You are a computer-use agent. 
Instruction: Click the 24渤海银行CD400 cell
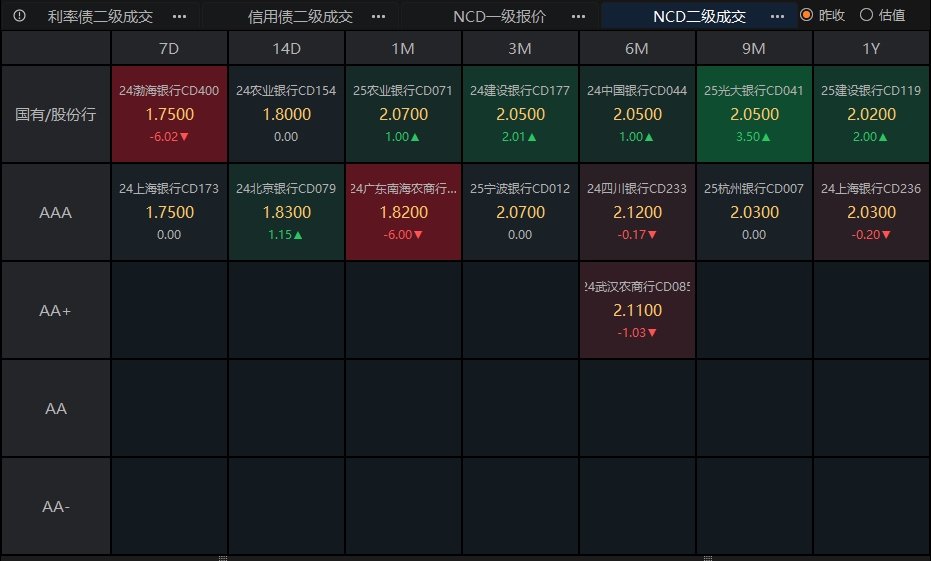click(x=169, y=114)
